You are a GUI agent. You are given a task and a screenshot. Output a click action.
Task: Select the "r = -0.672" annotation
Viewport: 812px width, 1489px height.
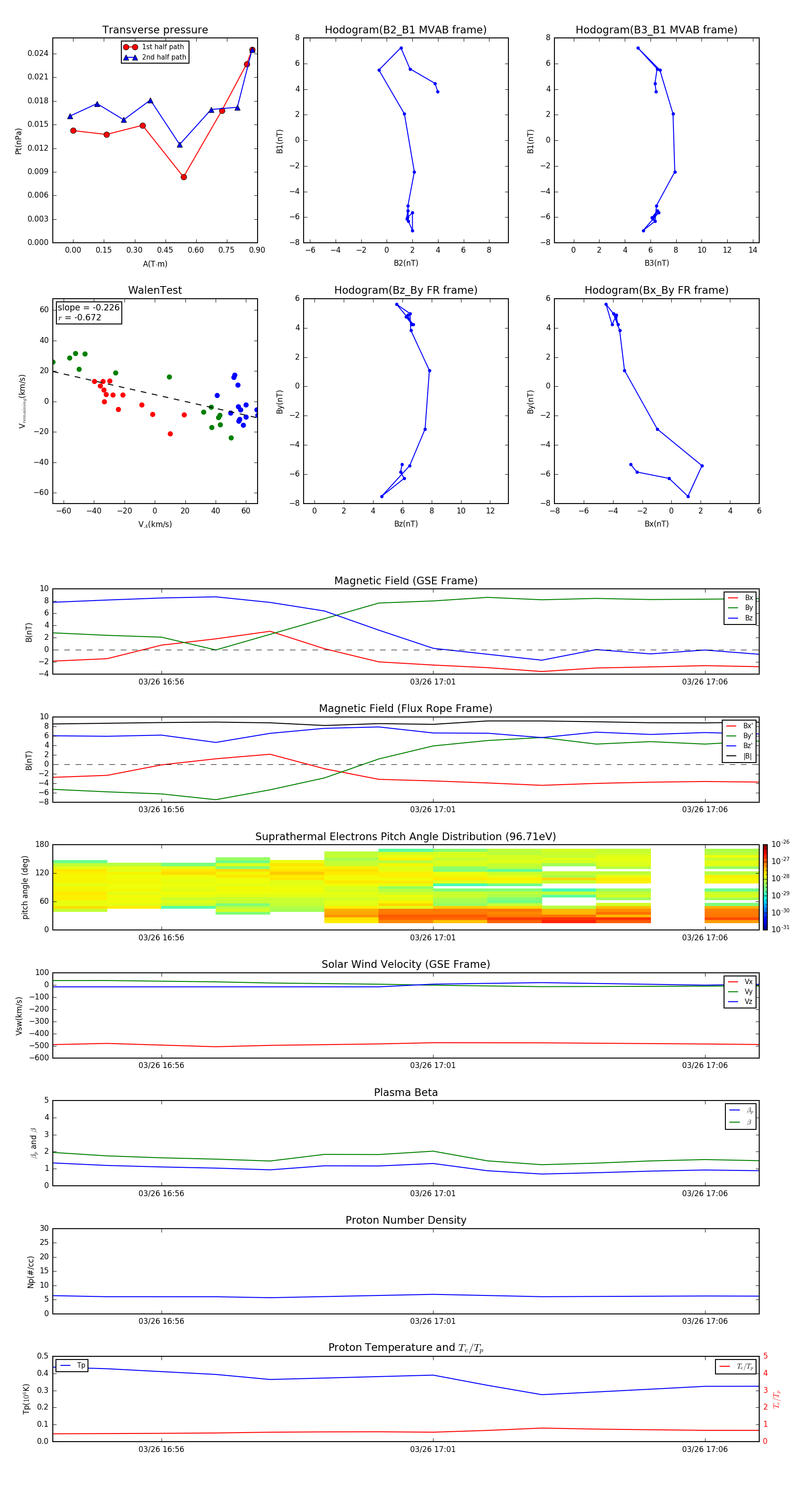tap(80, 317)
